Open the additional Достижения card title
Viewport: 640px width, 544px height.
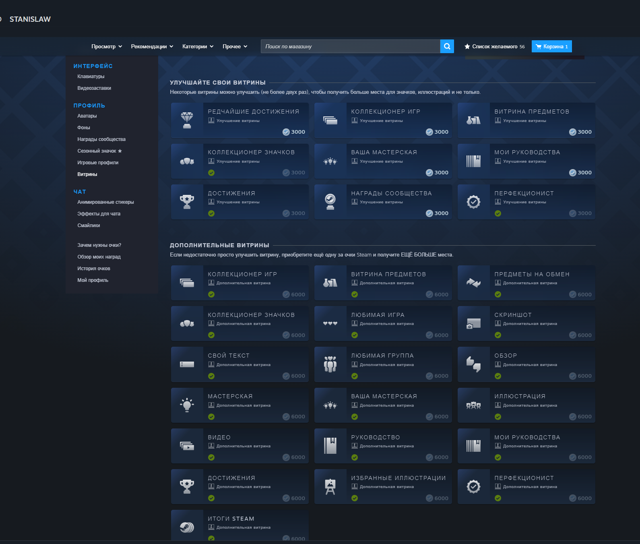(x=231, y=478)
